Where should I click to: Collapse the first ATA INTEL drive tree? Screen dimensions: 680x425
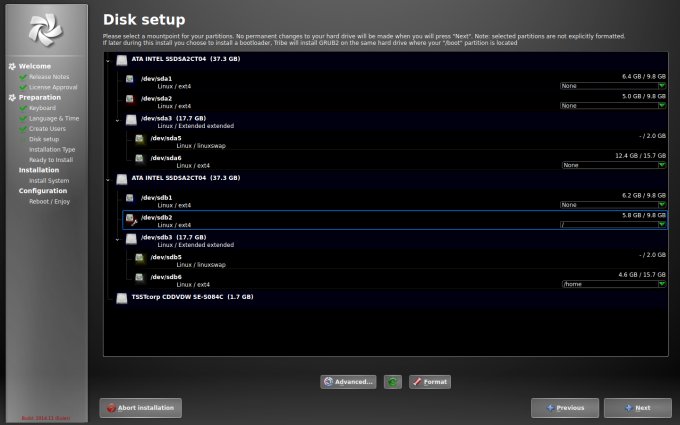pyautogui.click(x=108, y=61)
